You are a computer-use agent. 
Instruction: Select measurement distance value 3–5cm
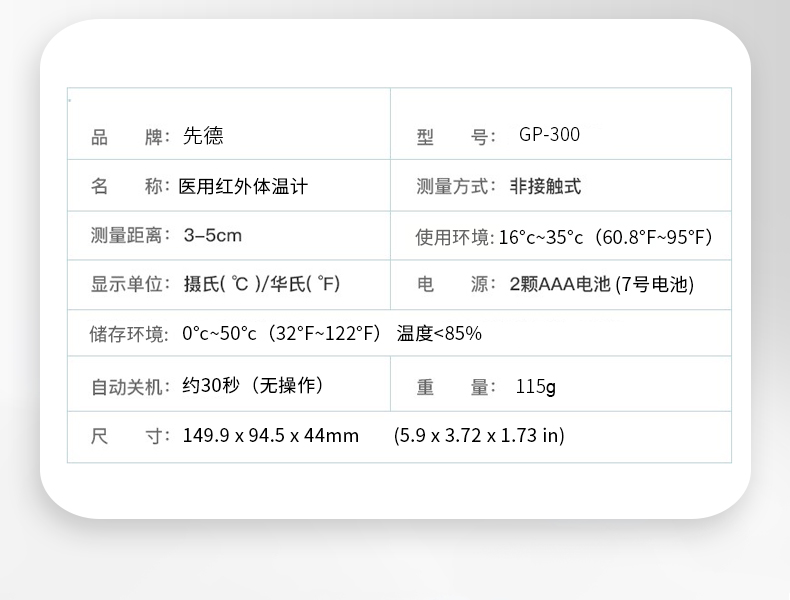click(x=213, y=235)
